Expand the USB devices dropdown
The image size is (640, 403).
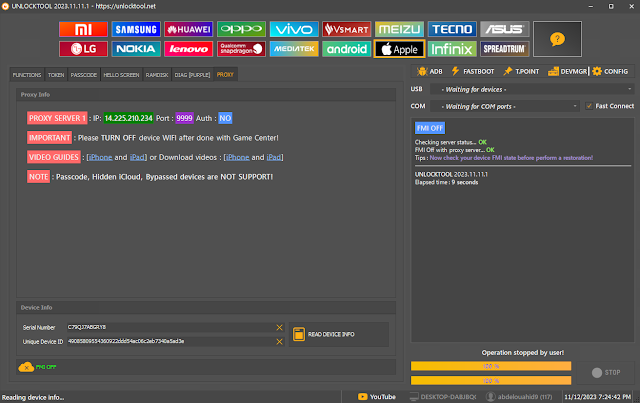(x=532, y=89)
